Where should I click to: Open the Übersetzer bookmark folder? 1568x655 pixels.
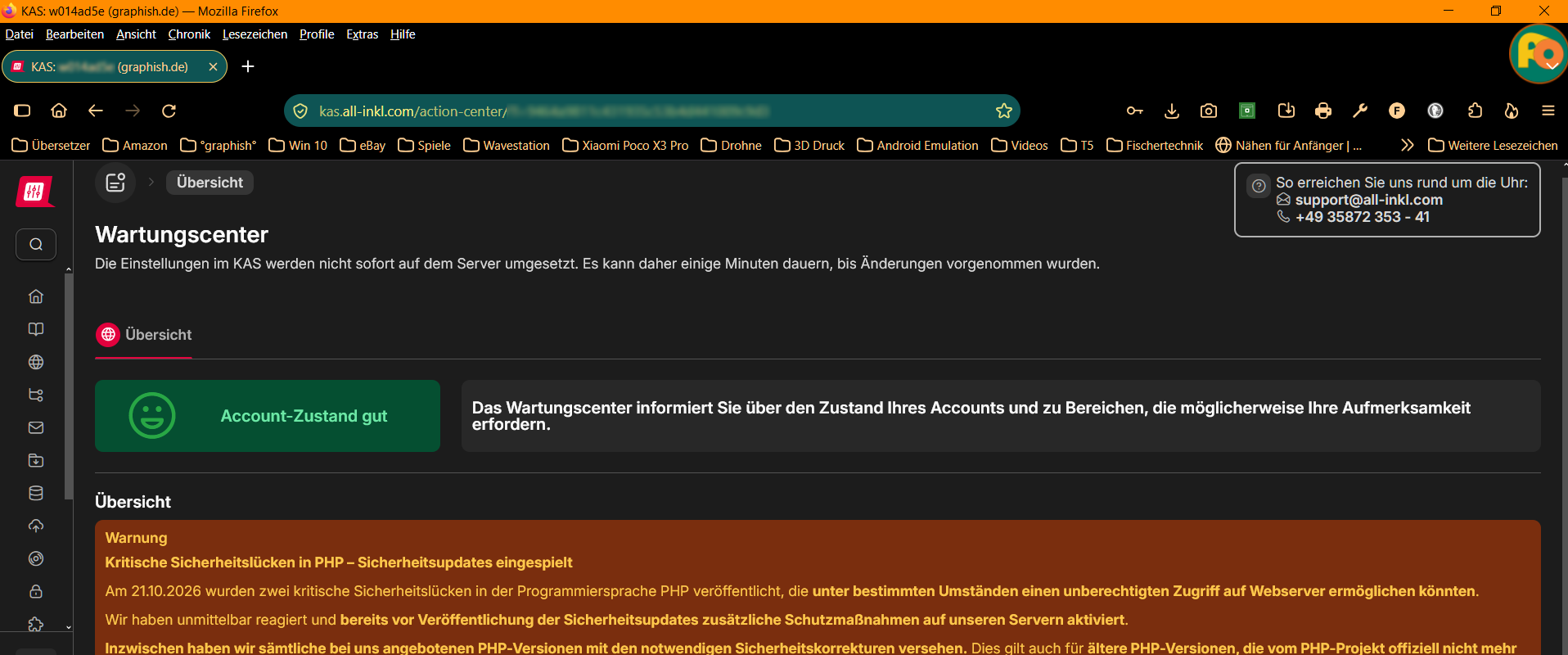pyautogui.click(x=51, y=145)
